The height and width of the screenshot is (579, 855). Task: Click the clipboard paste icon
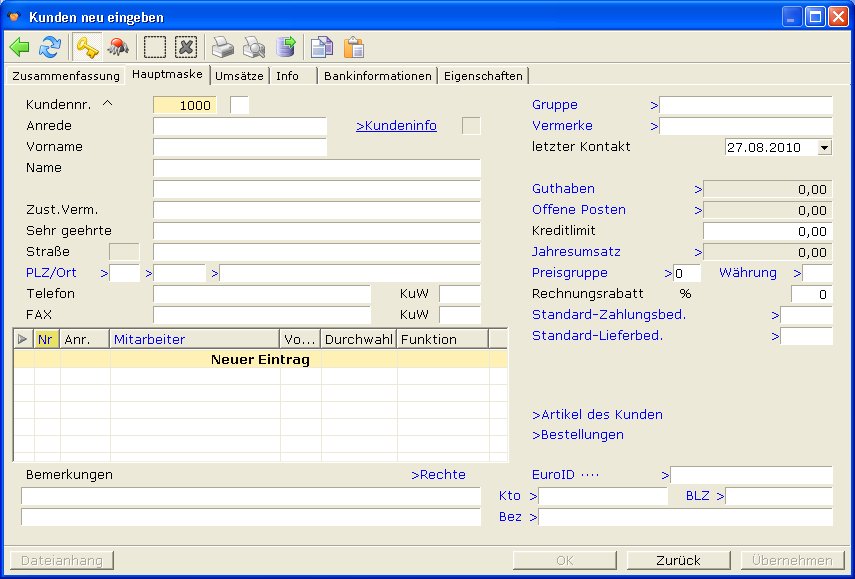353,47
